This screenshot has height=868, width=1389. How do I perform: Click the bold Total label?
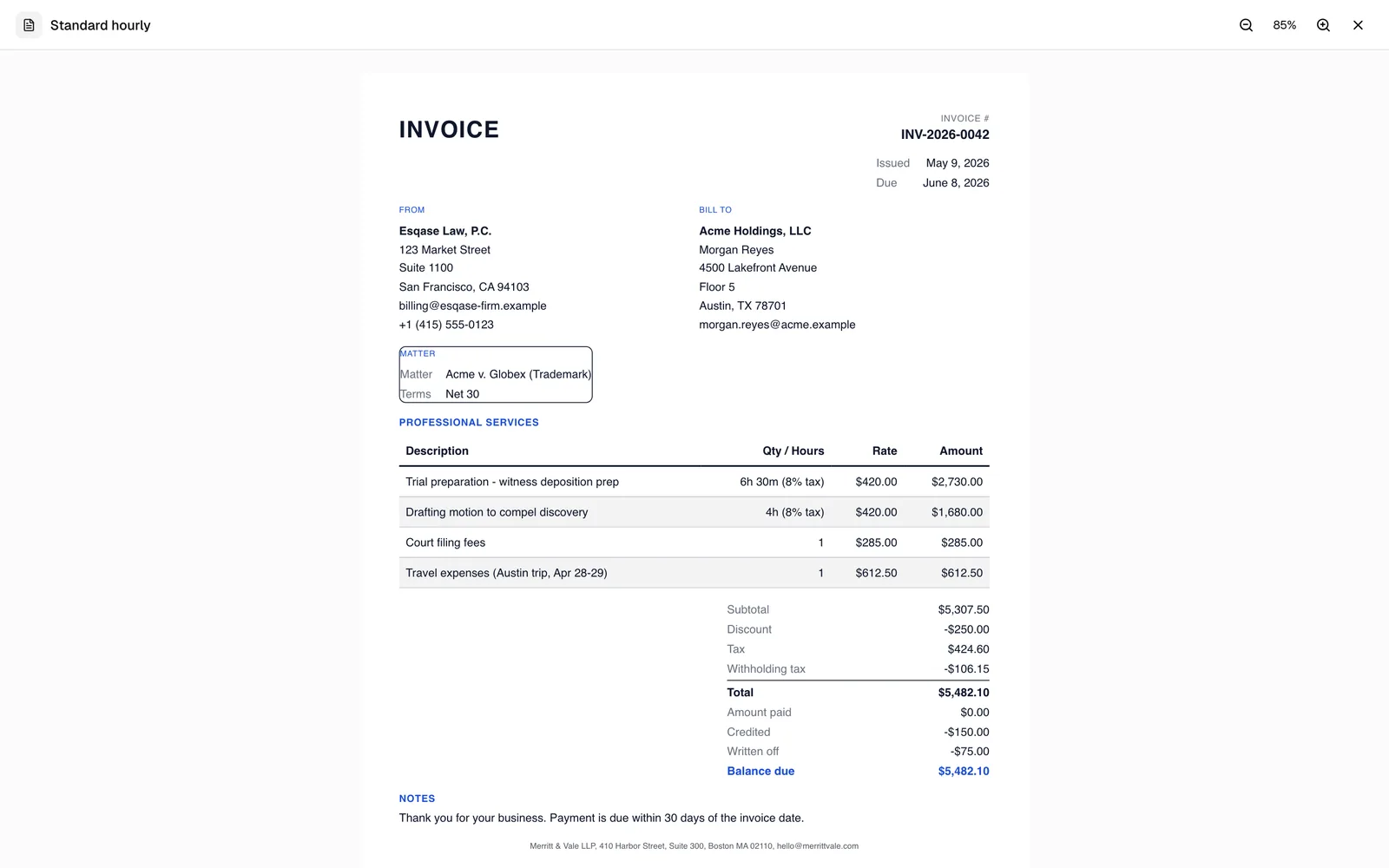pyautogui.click(x=740, y=693)
